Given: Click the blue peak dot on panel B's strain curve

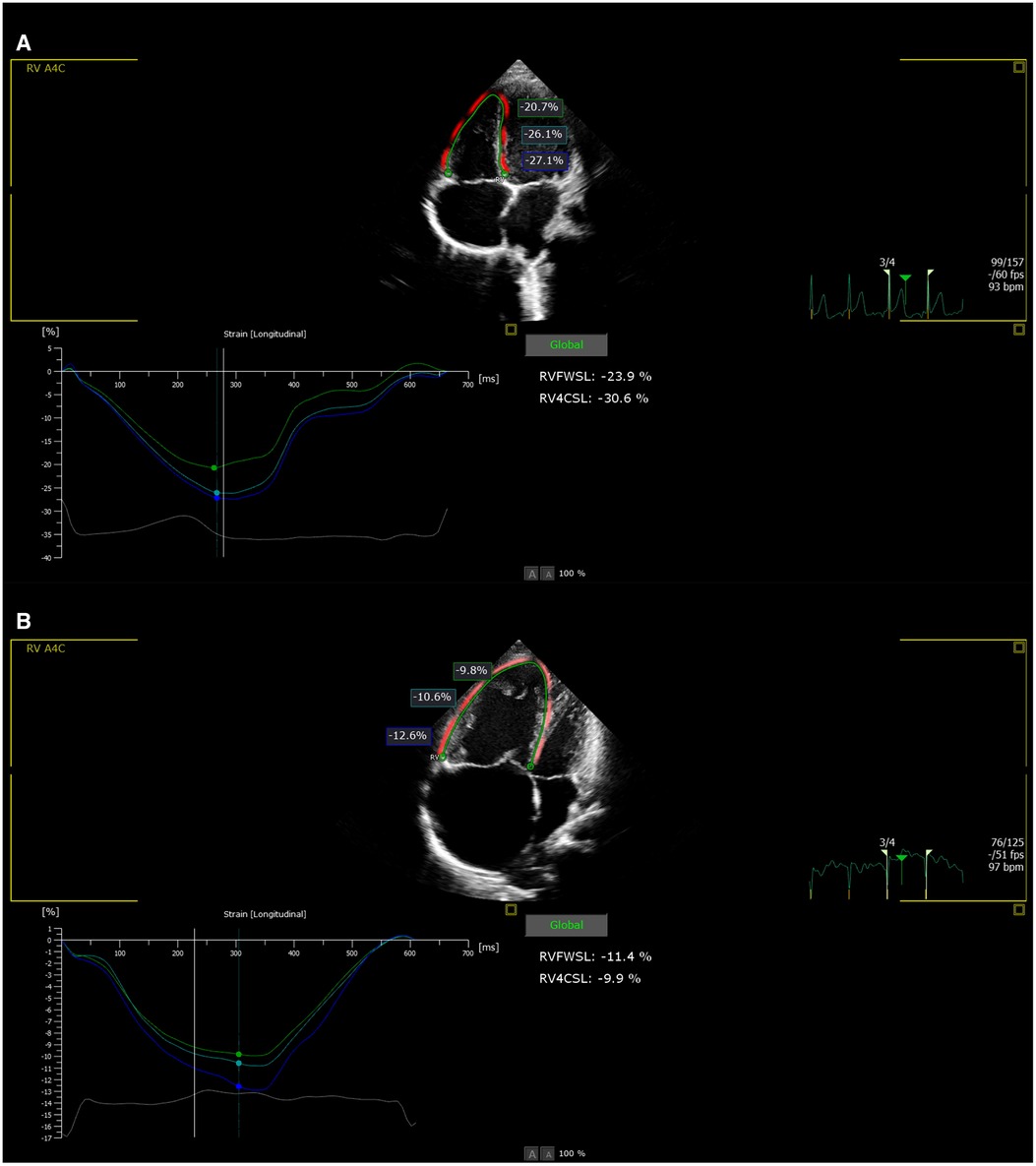Looking at the screenshot, I should pyautogui.click(x=239, y=1086).
